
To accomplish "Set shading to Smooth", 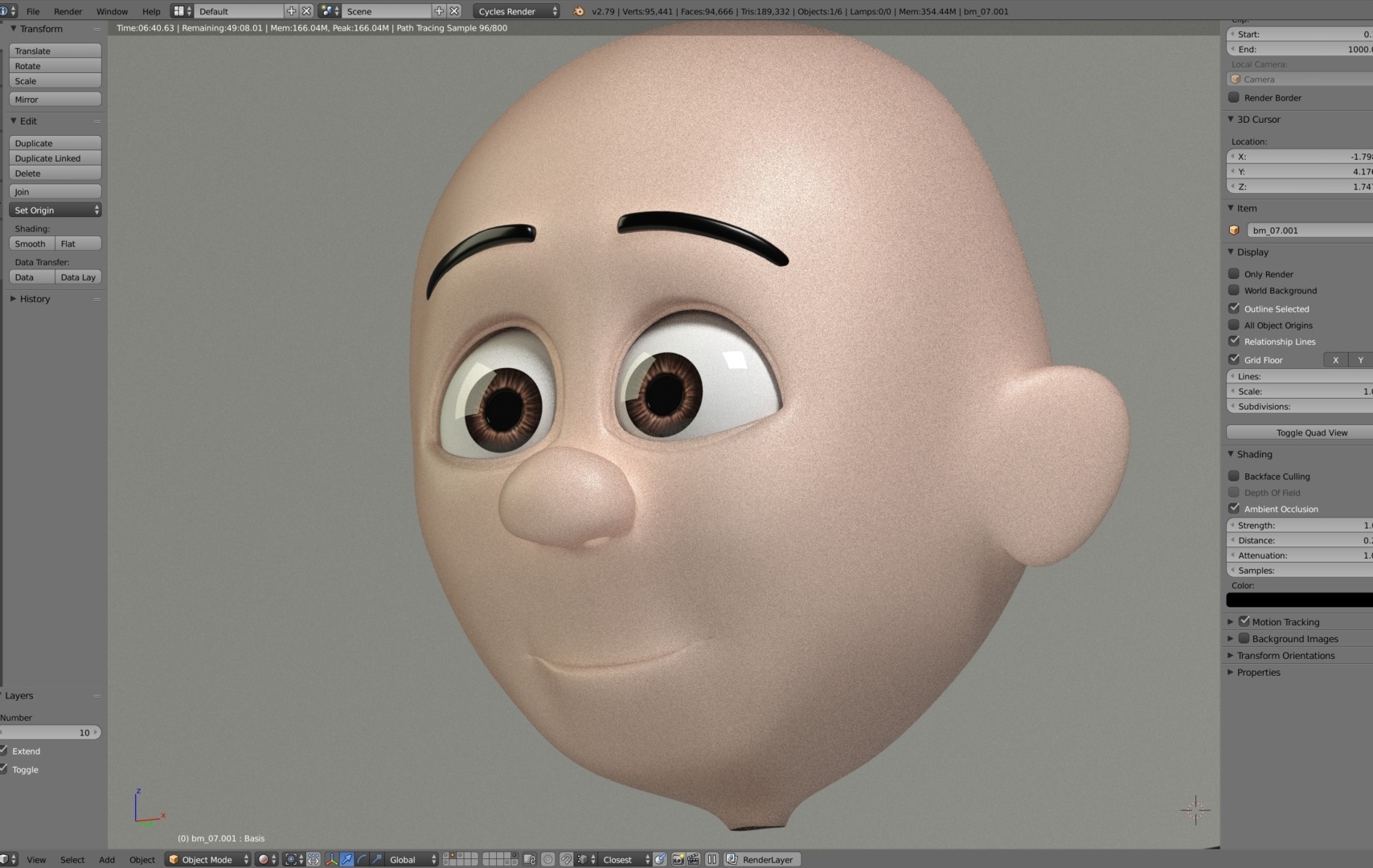I will click(31, 244).
